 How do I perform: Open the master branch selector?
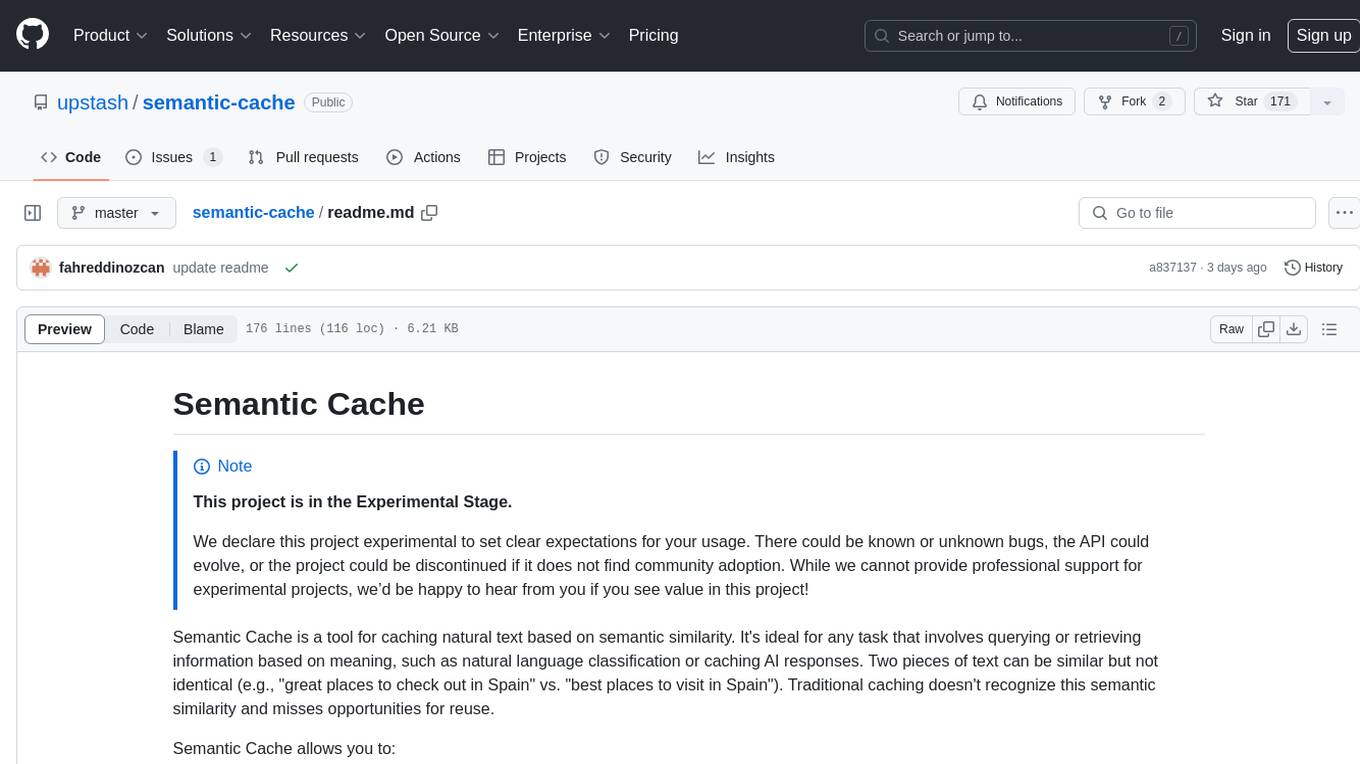[x=116, y=213]
